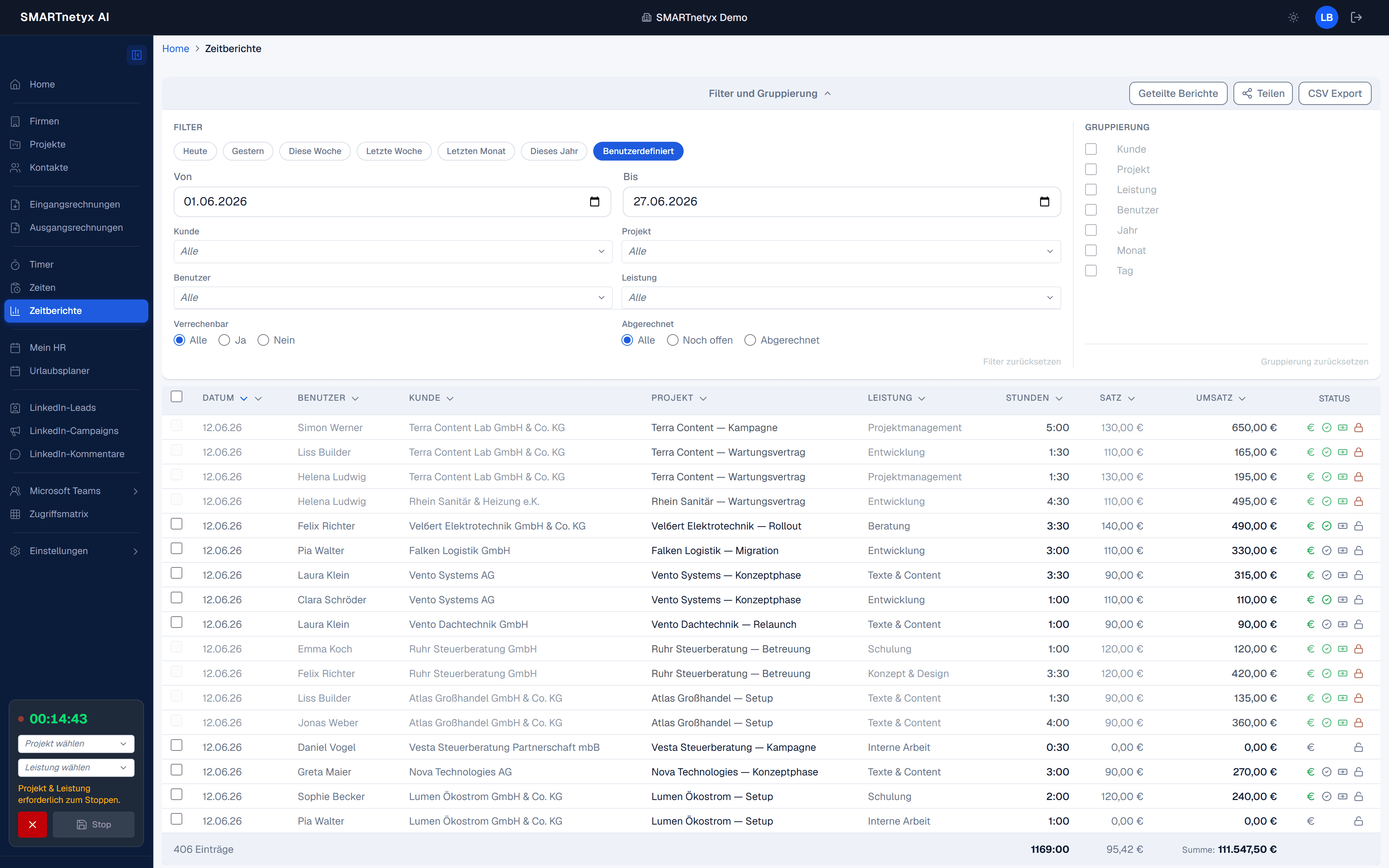Viewport: 1389px width, 868px height.
Task: Select the Letzte Woche filter tab
Action: click(394, 151)
